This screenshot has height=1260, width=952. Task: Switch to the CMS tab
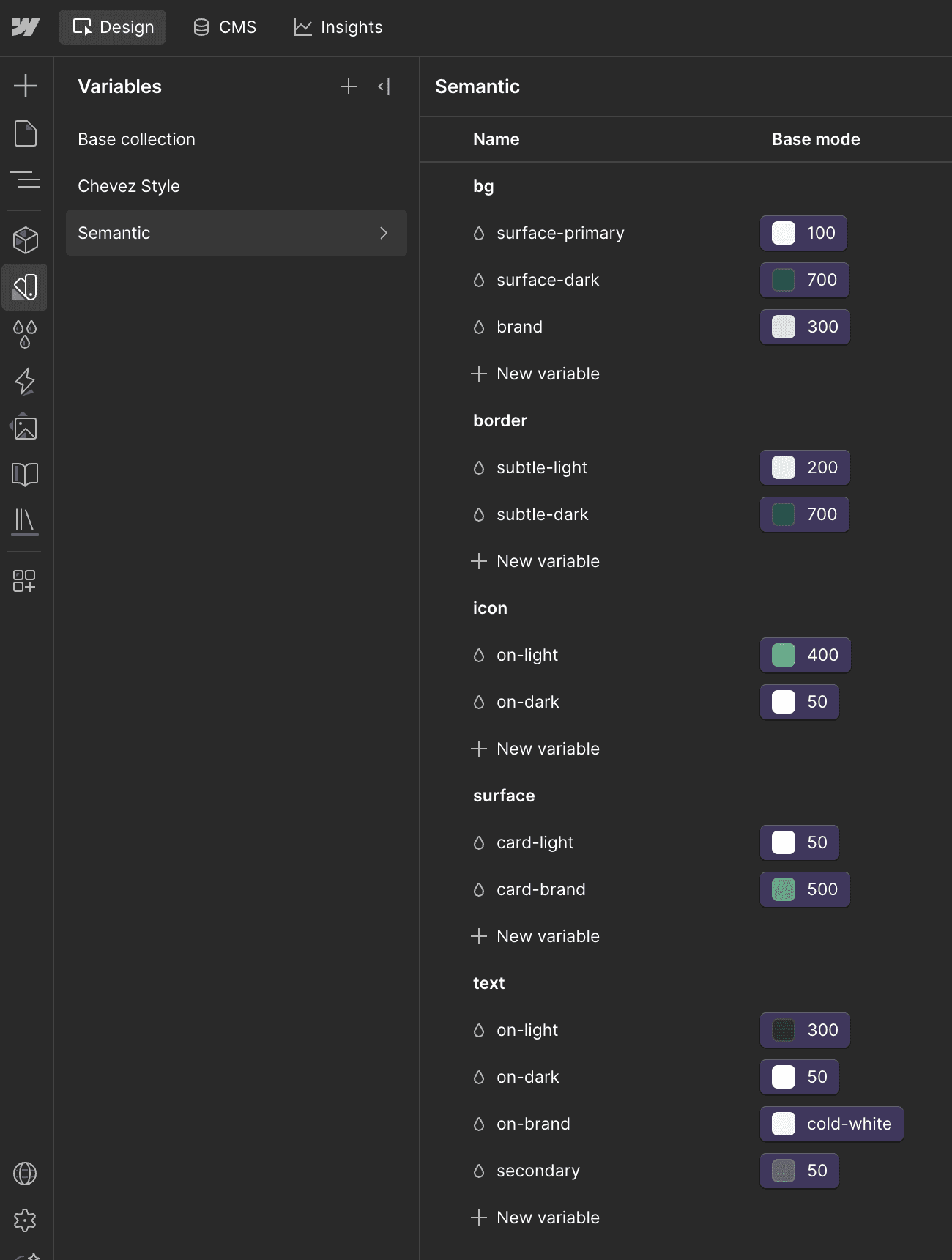pyautogui.click(x=225, y=27)
